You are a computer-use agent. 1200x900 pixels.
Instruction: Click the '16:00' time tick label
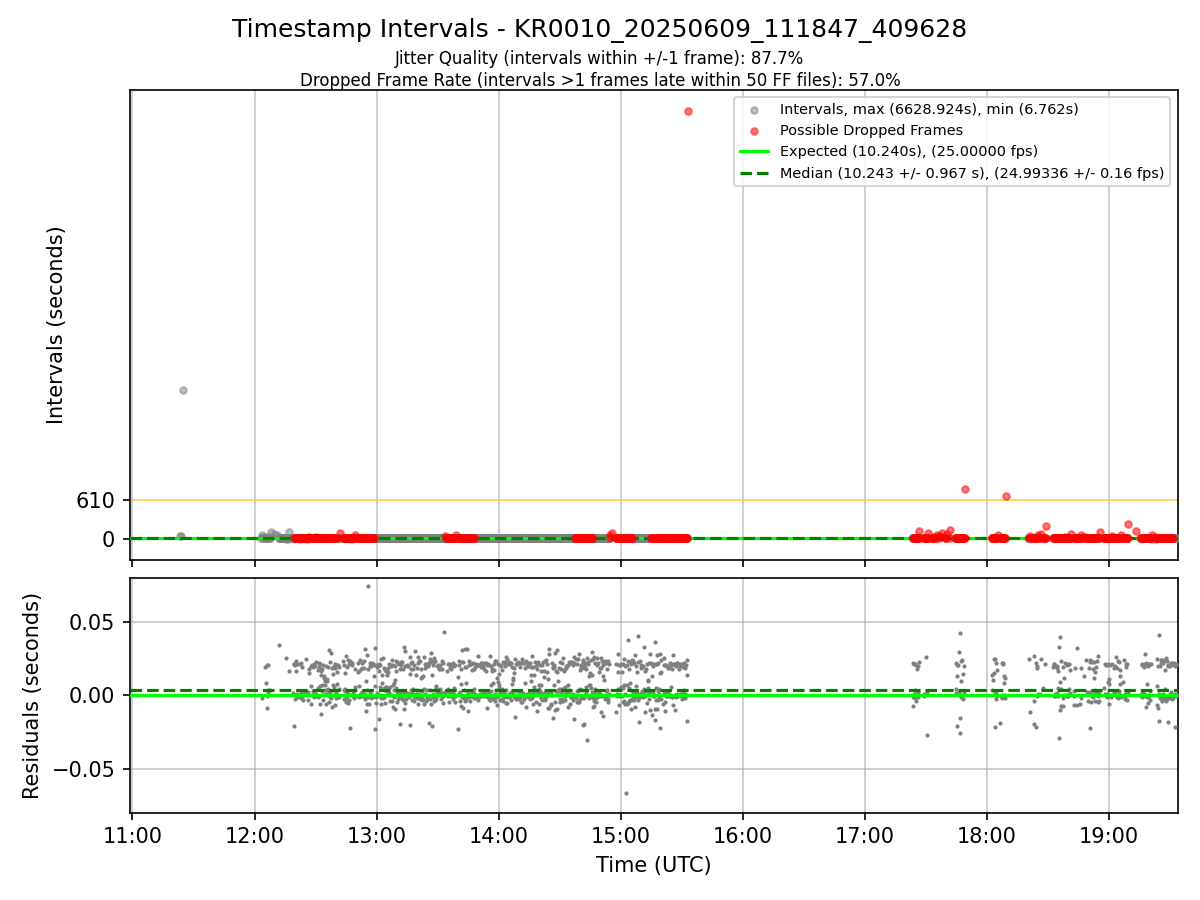tap(743, 835)
